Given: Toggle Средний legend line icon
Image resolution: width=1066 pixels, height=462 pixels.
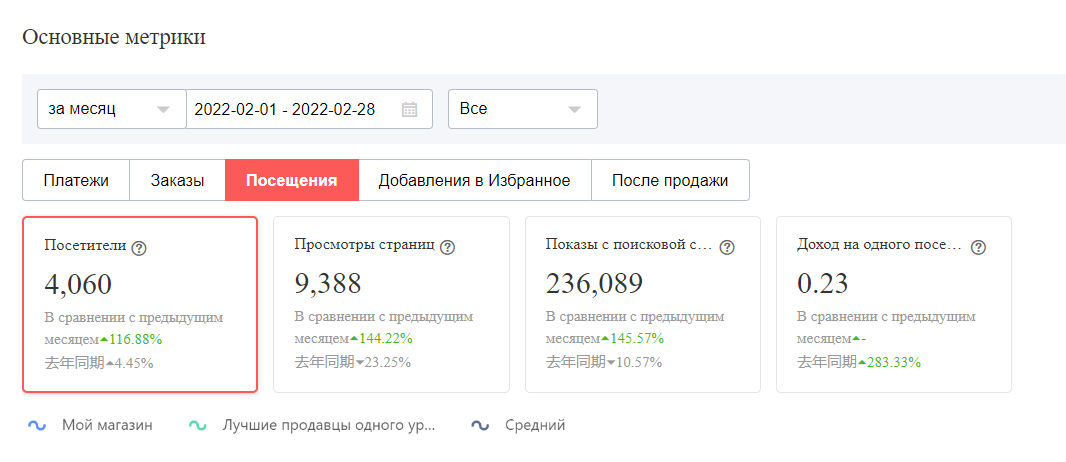Looking at the screenshot, I should coord(480,426).
